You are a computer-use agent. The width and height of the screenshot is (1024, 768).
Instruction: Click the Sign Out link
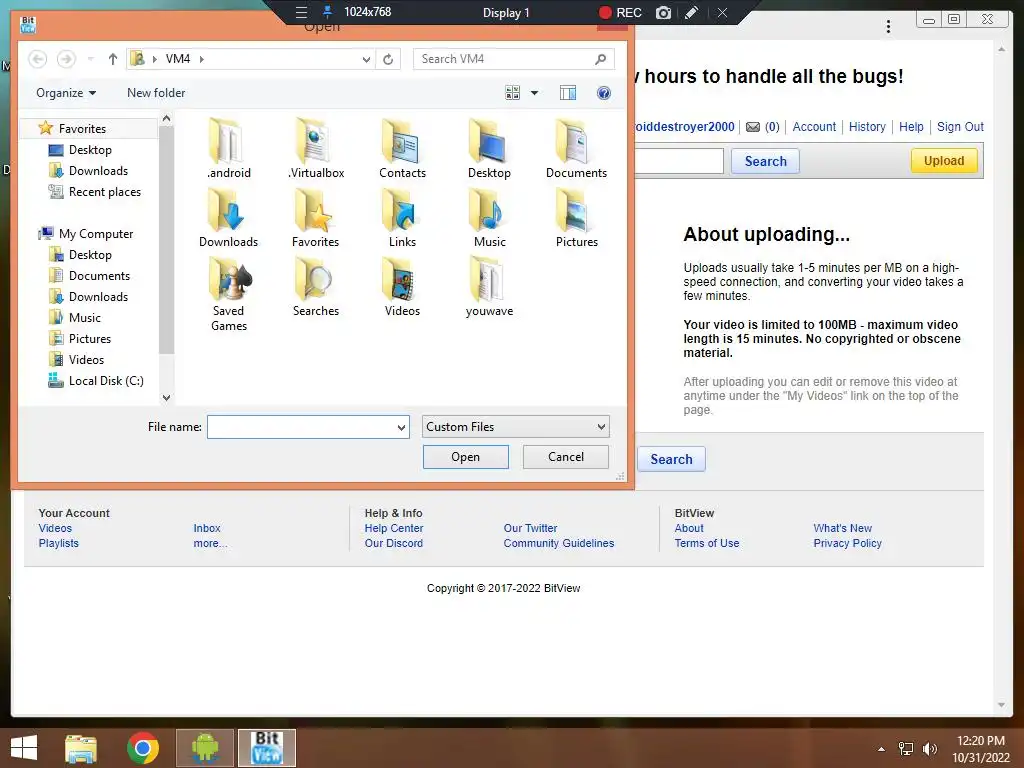click(x=960, y=127)
